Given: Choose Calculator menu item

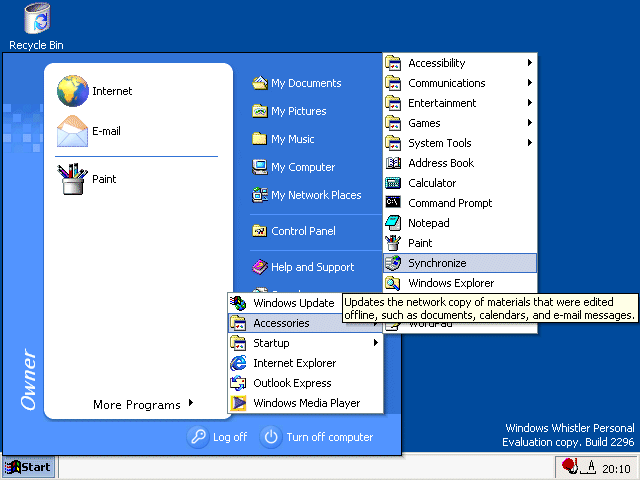Looking at the screenshot, I should (460, 183).
